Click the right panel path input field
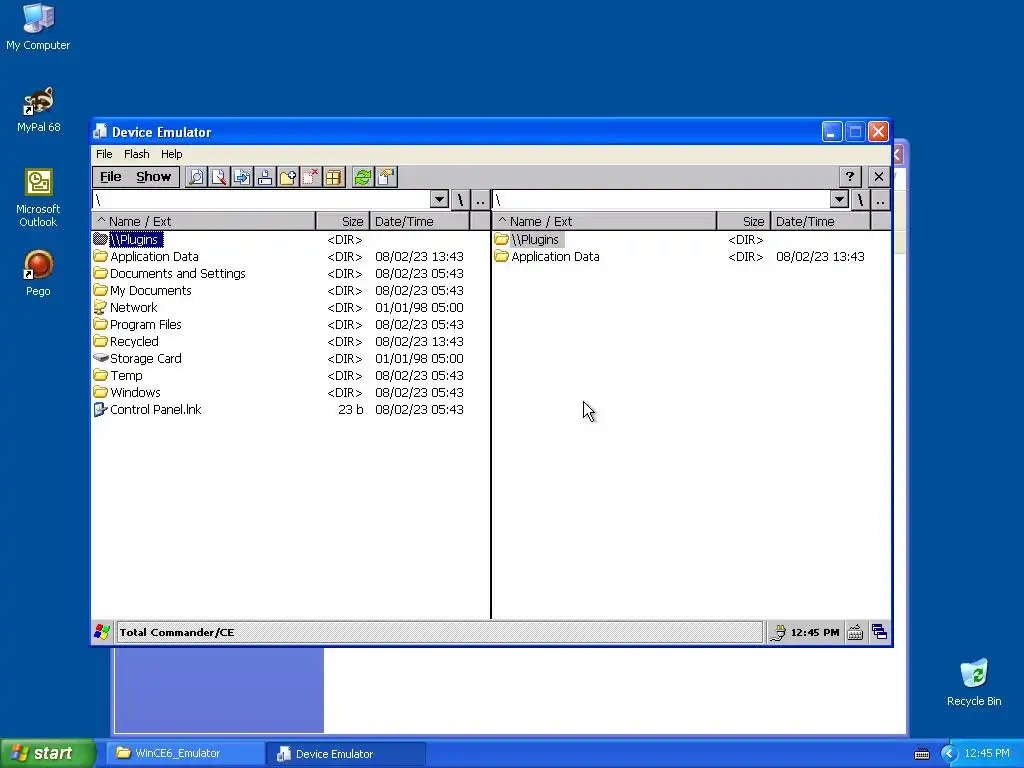The height and width of the screenshot is (768, 1024). click(x=661, y=199)
